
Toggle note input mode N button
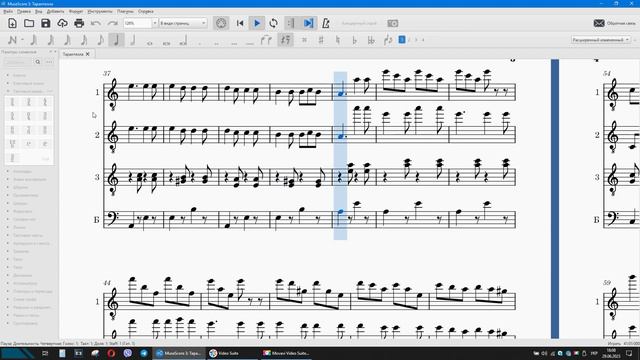click(x=12, y=40)
